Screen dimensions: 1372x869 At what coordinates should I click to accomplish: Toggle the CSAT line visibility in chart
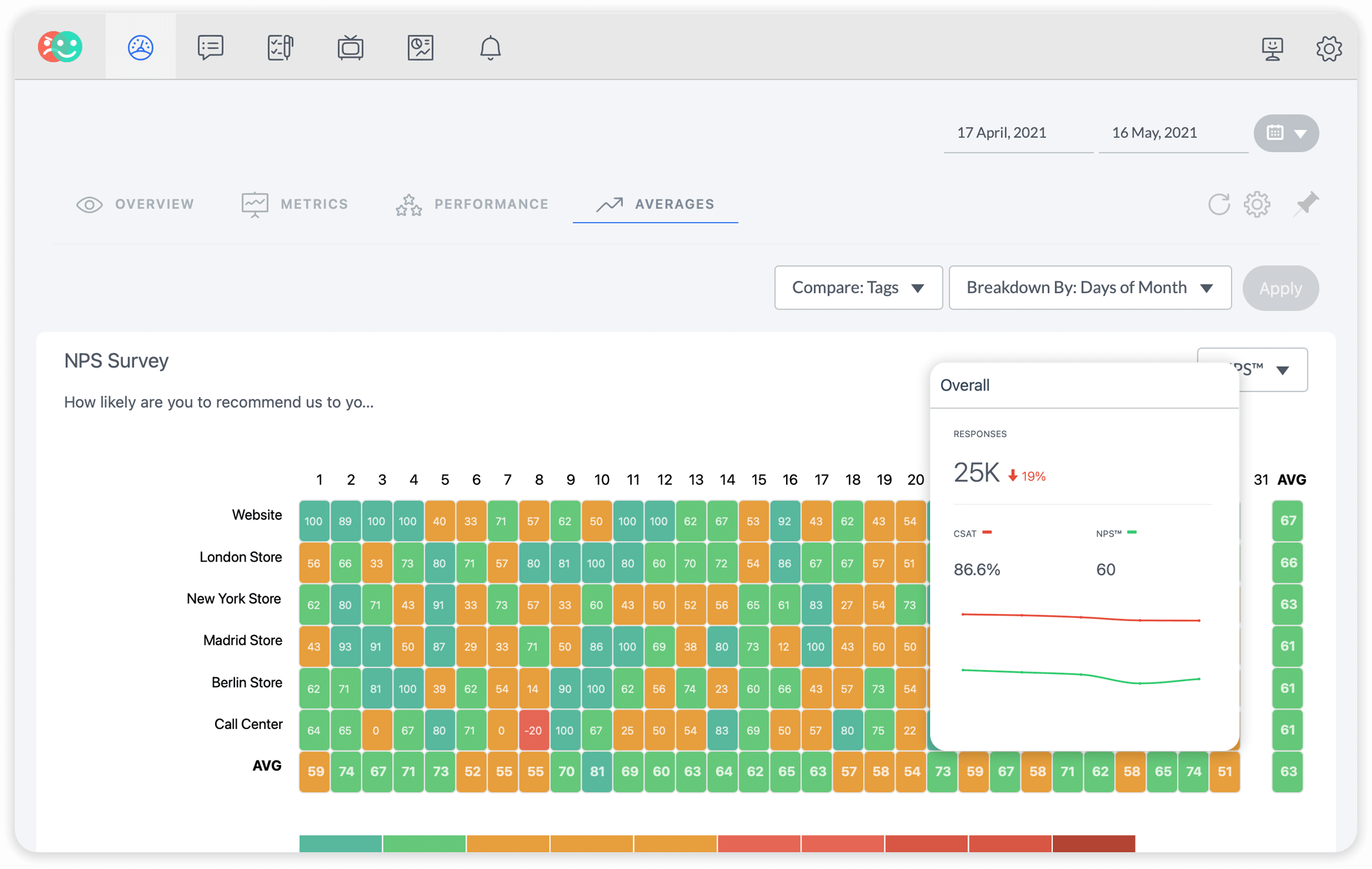[975, 534]
